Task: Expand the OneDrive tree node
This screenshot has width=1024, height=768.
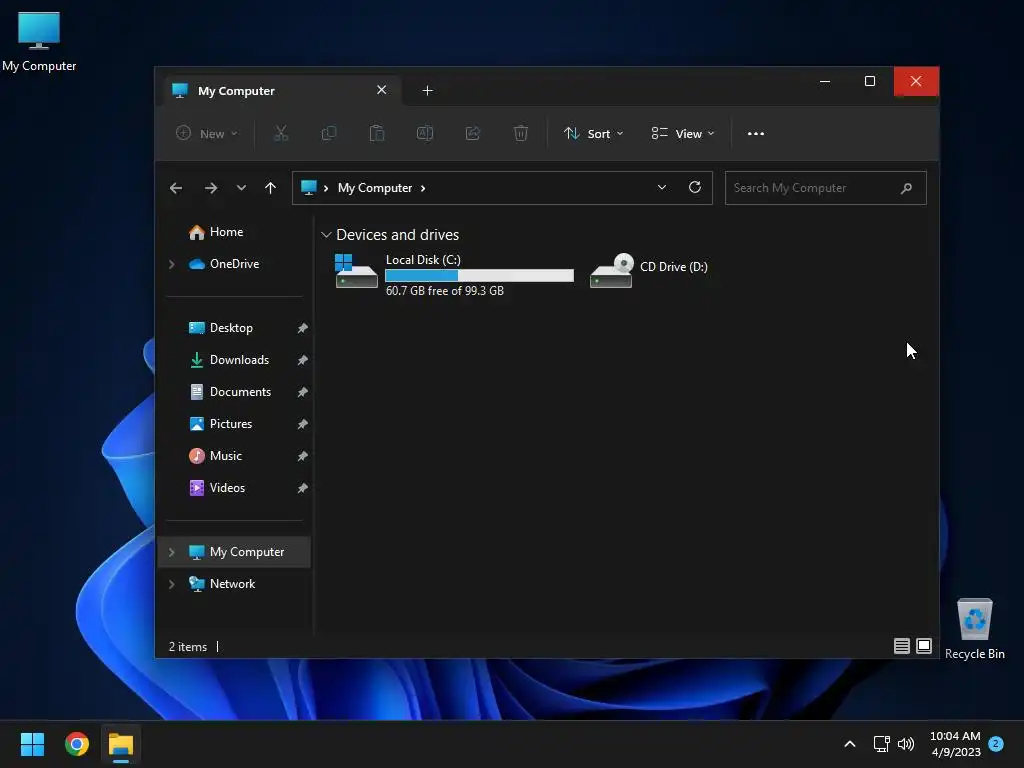Action: (172, 264)
